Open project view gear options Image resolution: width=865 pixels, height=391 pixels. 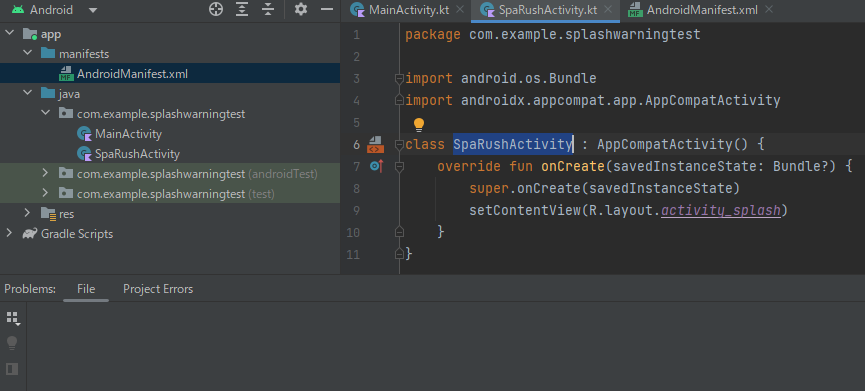301,9
